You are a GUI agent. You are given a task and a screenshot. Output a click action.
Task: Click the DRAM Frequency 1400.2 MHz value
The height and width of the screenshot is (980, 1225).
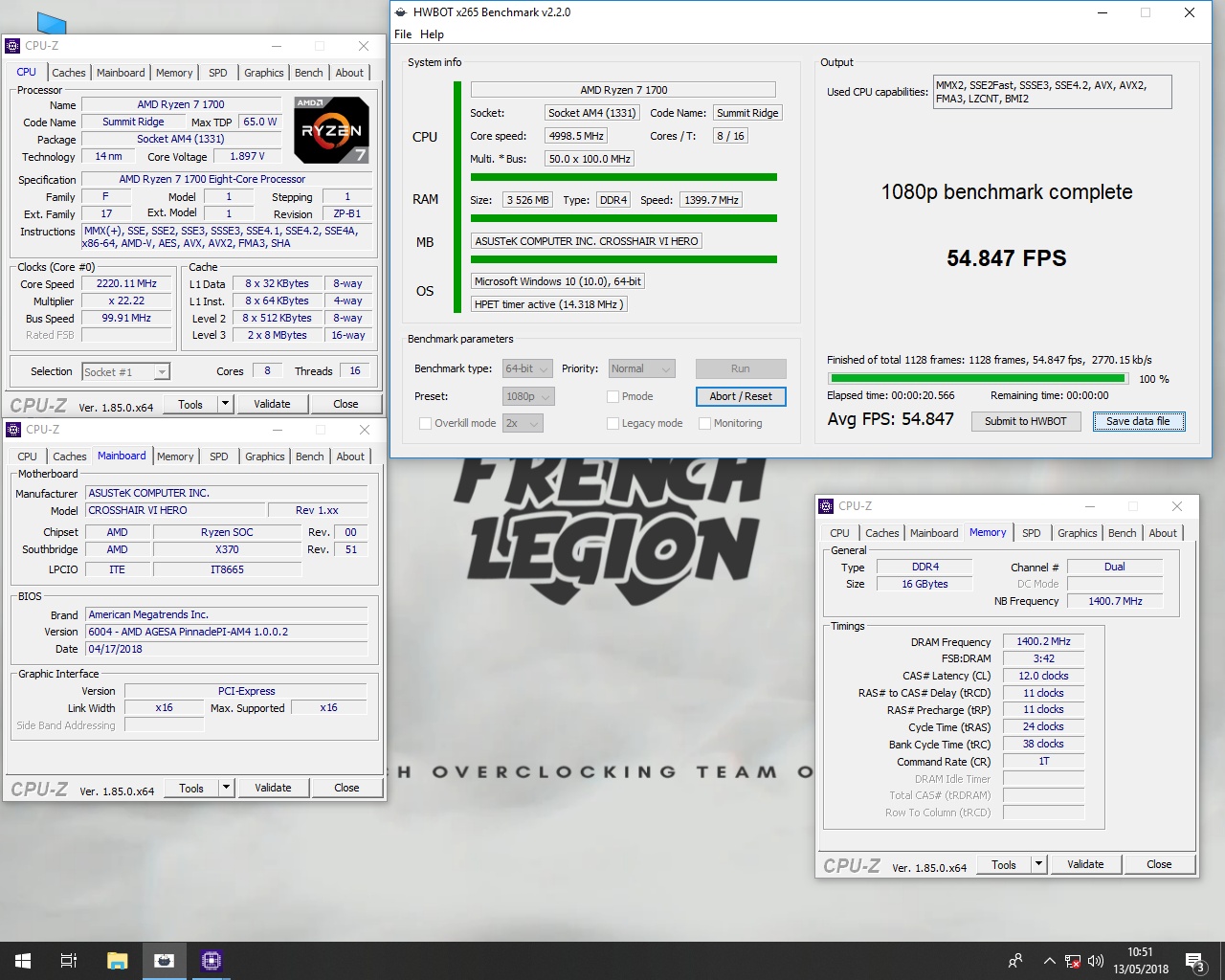click(1043, 642)
